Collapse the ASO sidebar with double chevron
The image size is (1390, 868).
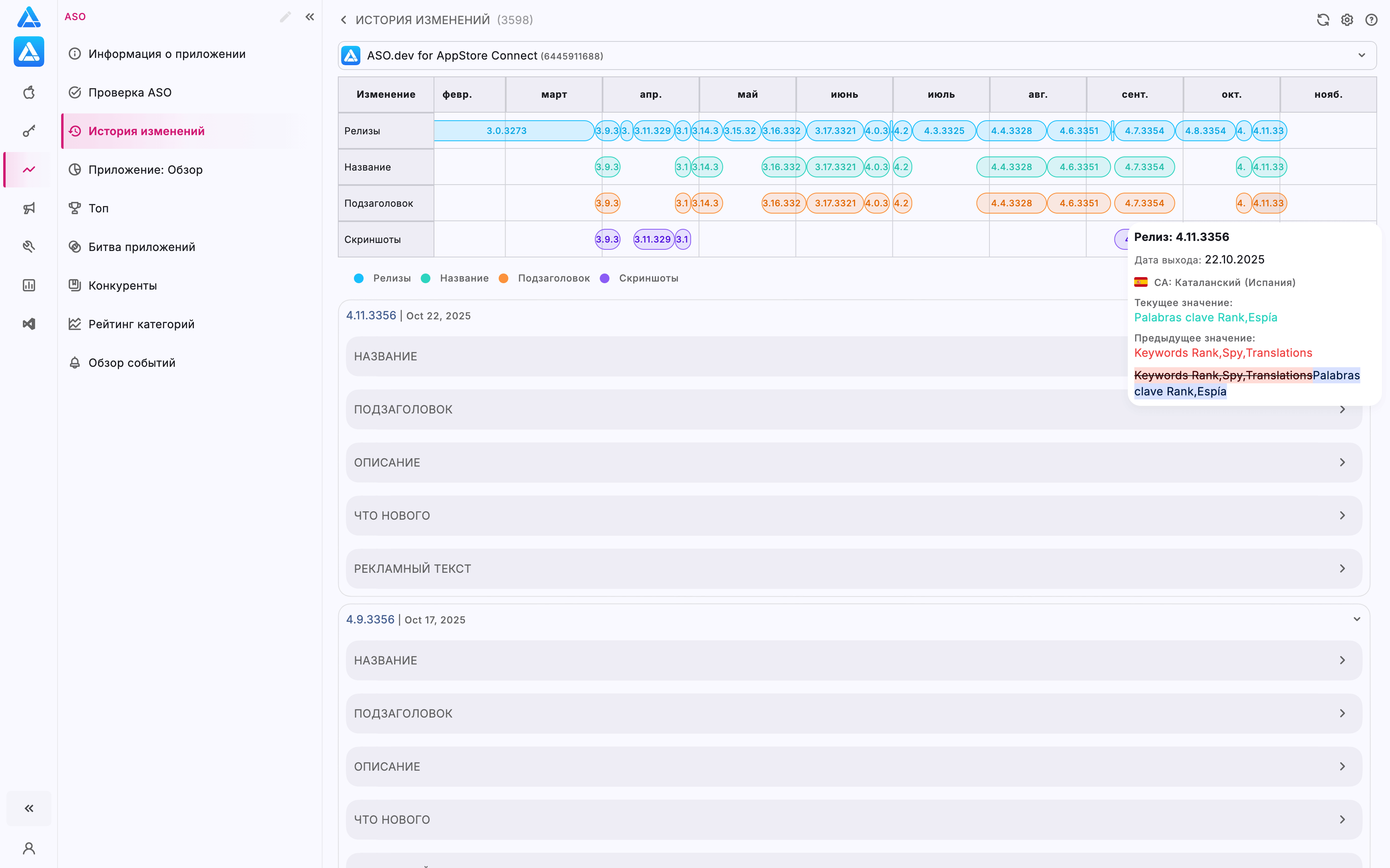click(x=310, y=16)
